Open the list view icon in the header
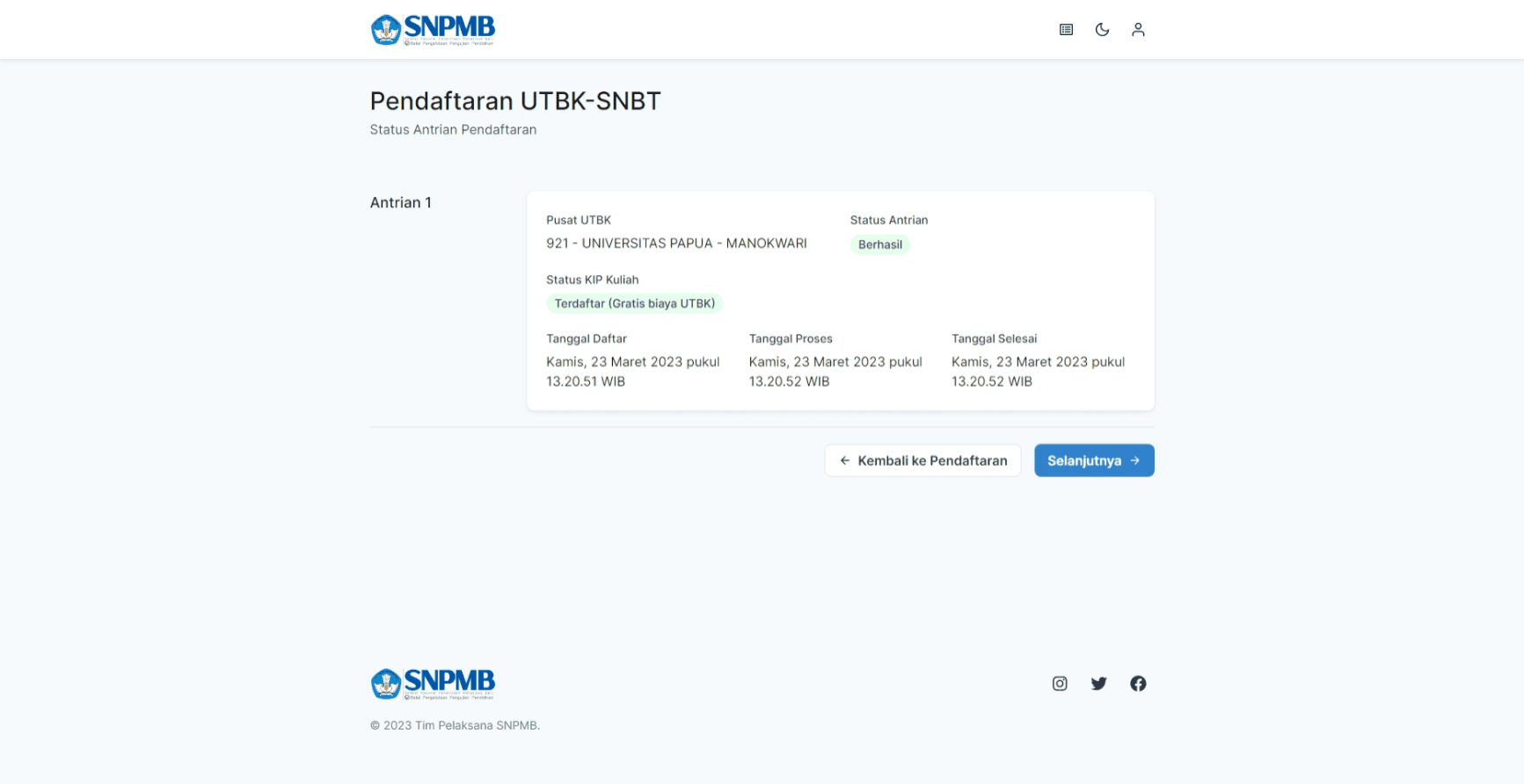This screenshot has height=784, width=1524. click(x=1066, y=30)
